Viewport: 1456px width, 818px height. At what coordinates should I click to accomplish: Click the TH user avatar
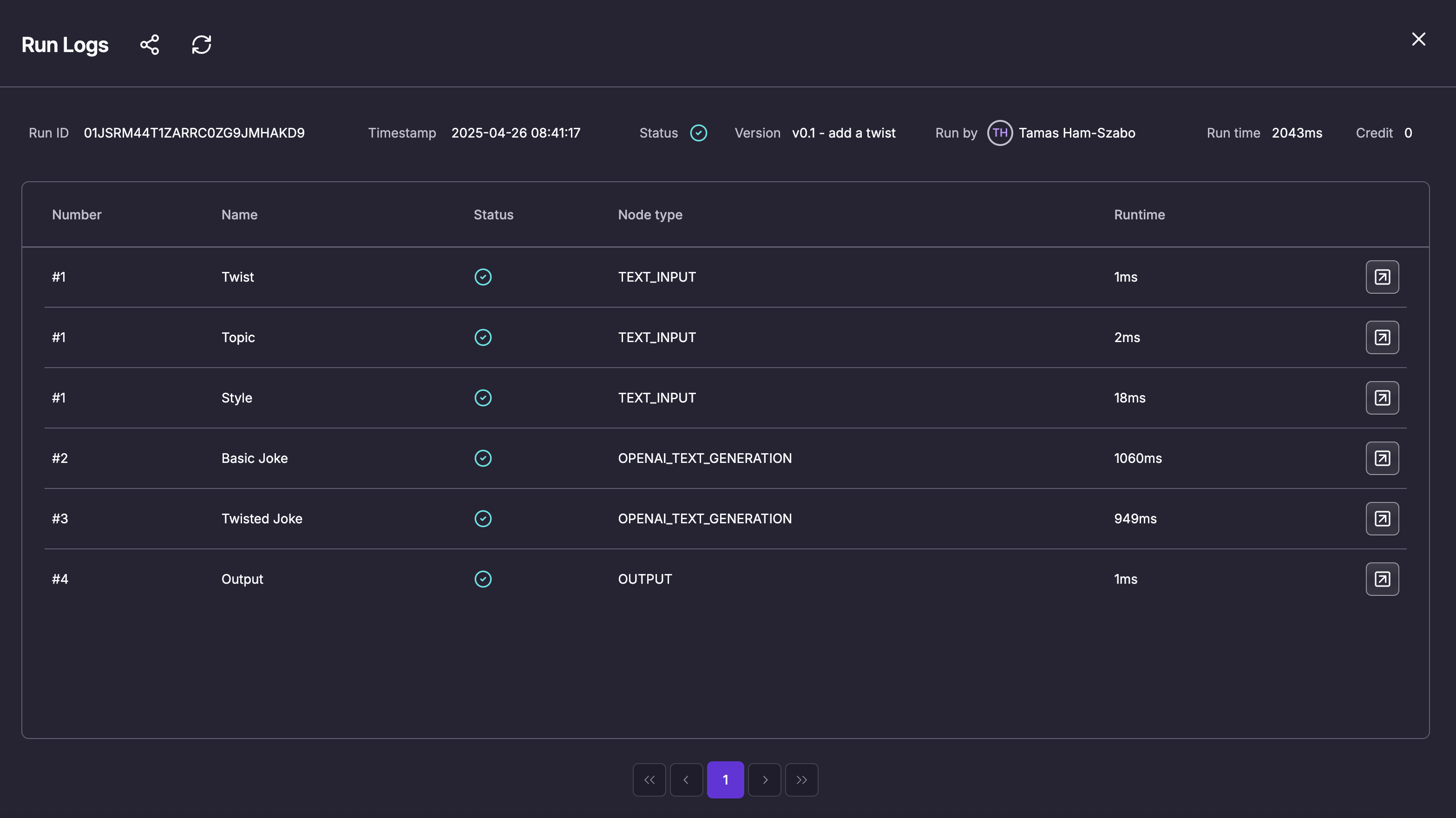pos(999,133)
